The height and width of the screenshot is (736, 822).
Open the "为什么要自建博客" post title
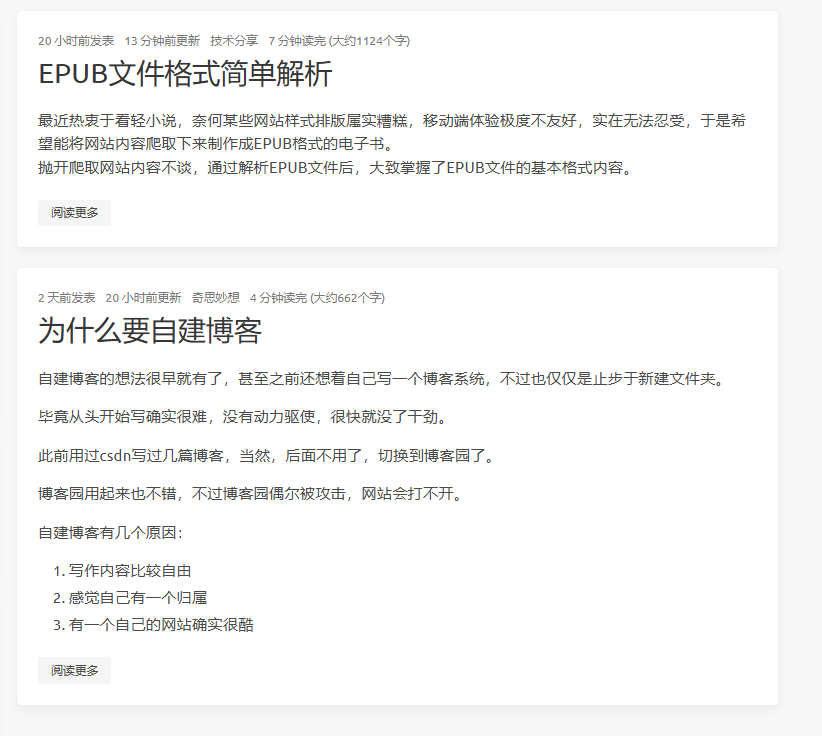point(150,331)
